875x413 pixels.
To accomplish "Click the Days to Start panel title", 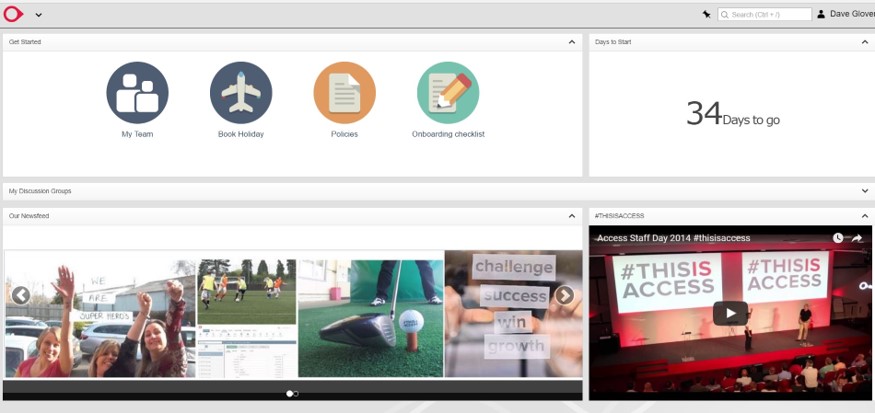I will pyautogui.click(x=613, y=42).
